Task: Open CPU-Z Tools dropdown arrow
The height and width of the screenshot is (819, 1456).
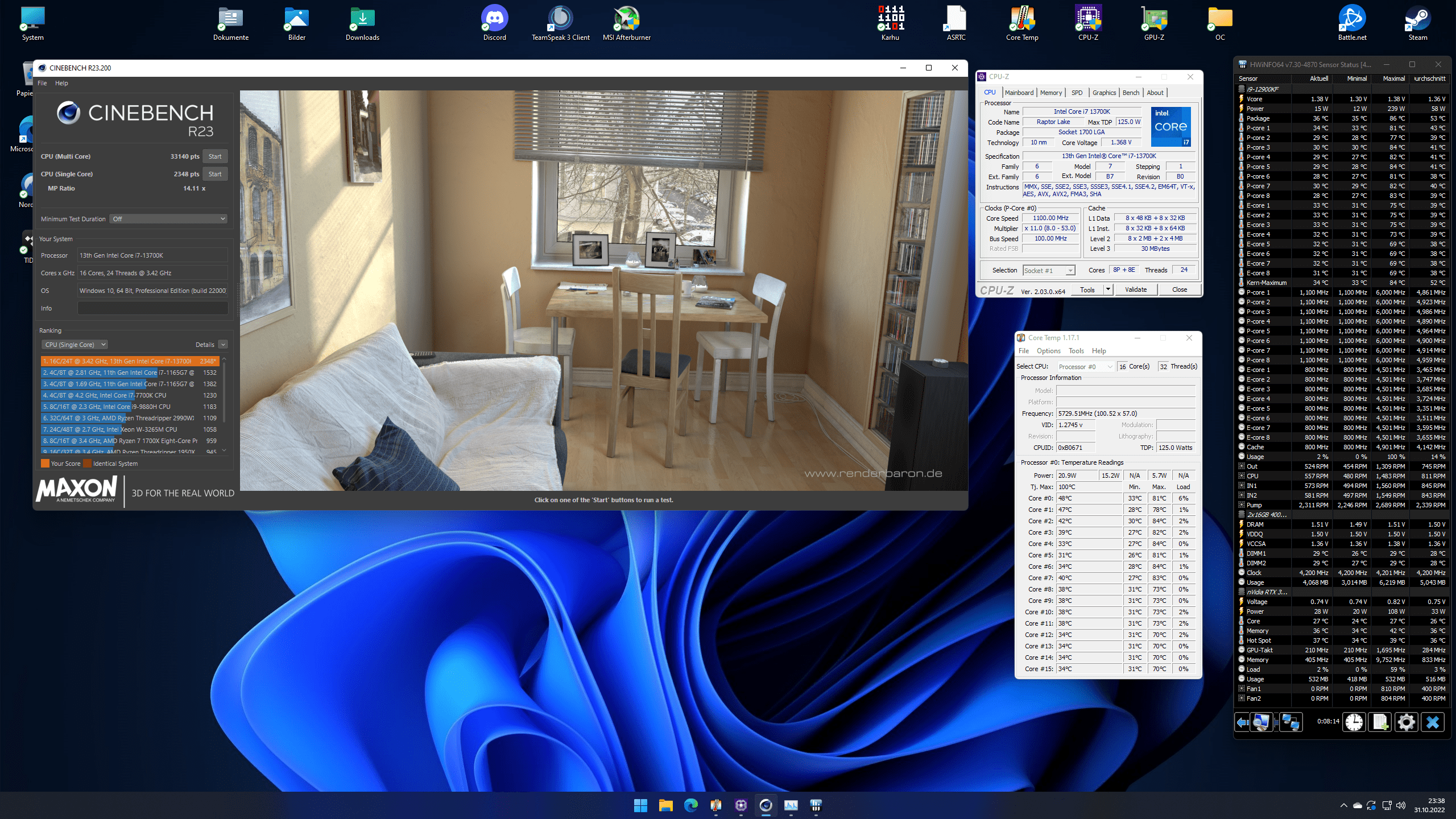Action: click(1108, 289)
